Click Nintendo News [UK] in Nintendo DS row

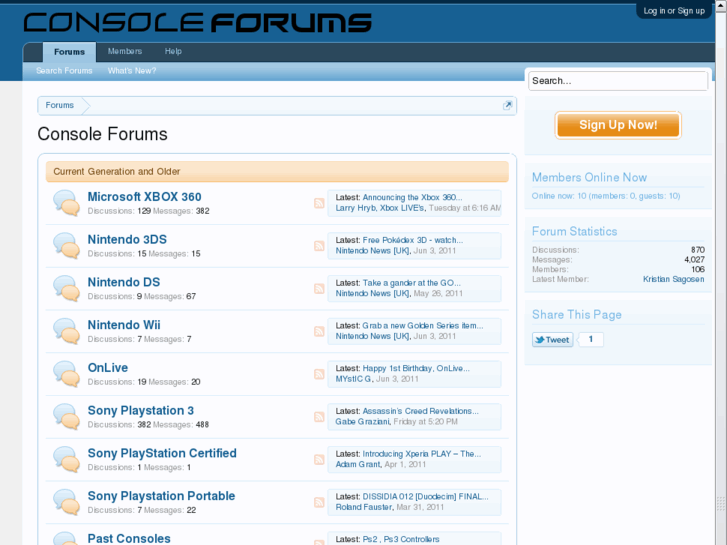coord(372,294)
